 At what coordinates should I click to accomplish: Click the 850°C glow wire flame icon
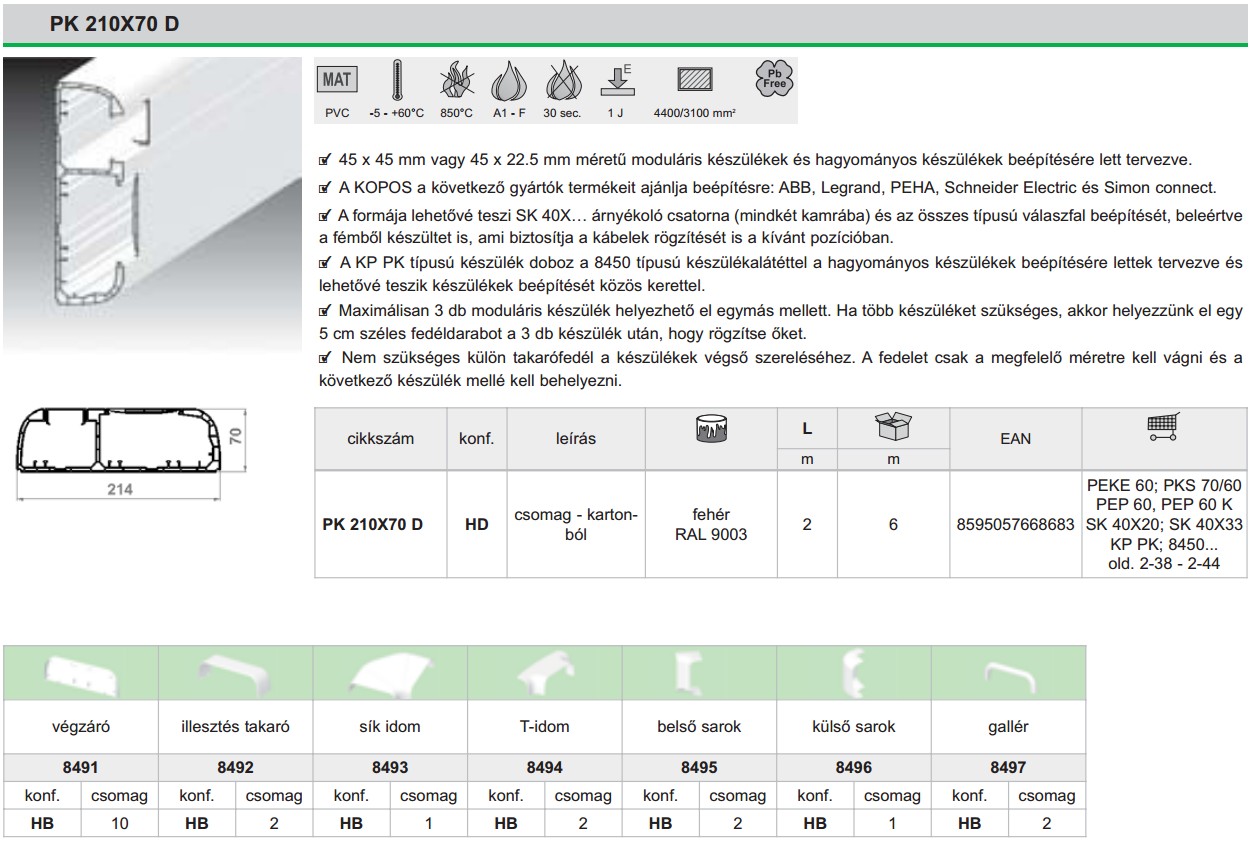pos(455,82)
